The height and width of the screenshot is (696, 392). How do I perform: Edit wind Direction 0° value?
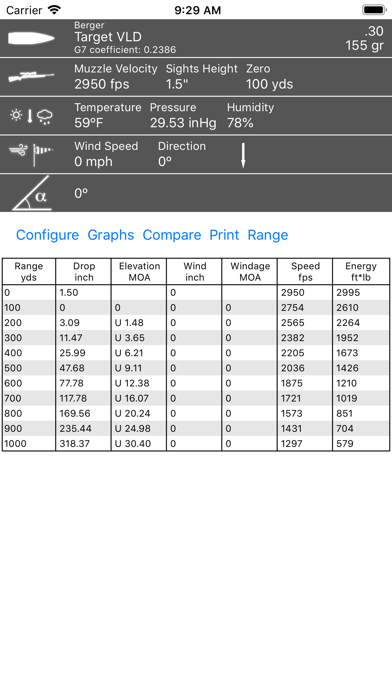pos(165,162)
